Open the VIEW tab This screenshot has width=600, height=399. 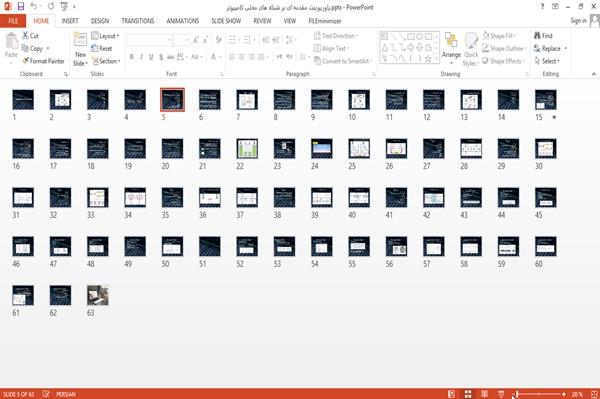[x=290, y=21]
